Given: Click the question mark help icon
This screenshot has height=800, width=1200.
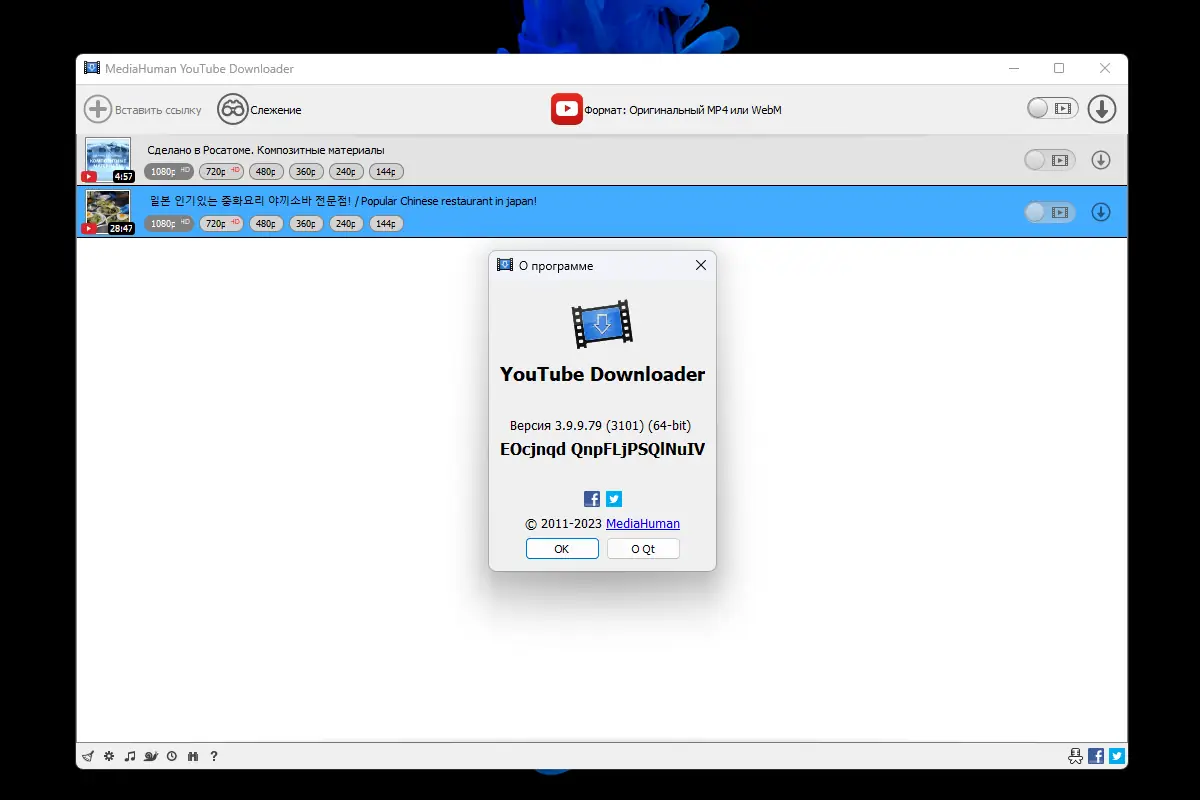Looking at the screenshot, I should (214, 756).
